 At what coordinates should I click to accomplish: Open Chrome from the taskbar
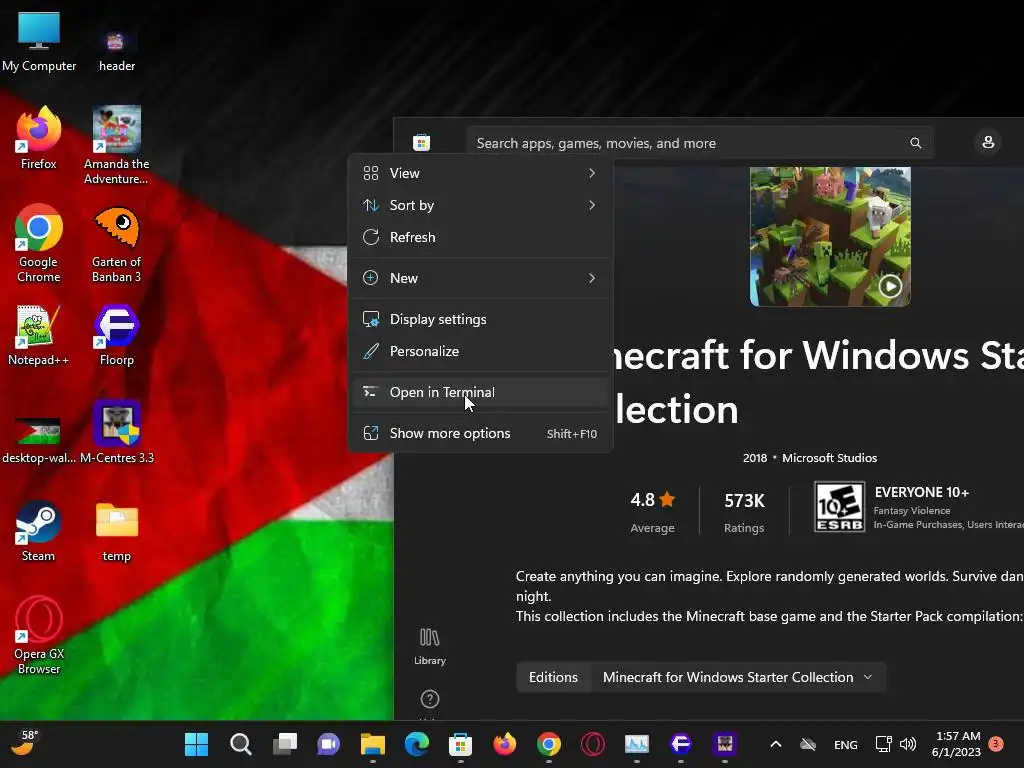coord(549,744)
